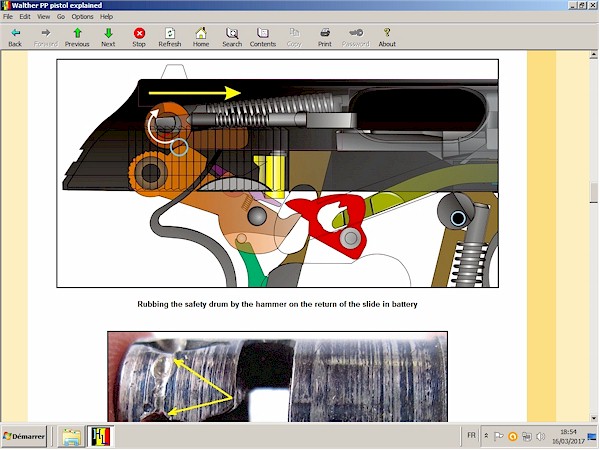This screenshot has height=450, width=600.
Task: Open the Previous page
Action: click(77, 37)
